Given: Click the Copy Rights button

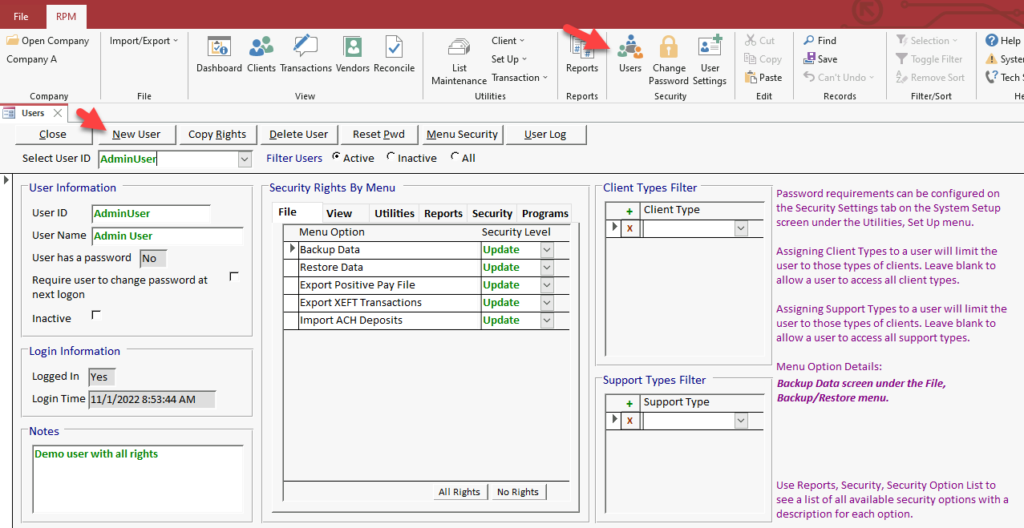Looking at the screenshot, I should click(217, 135).
